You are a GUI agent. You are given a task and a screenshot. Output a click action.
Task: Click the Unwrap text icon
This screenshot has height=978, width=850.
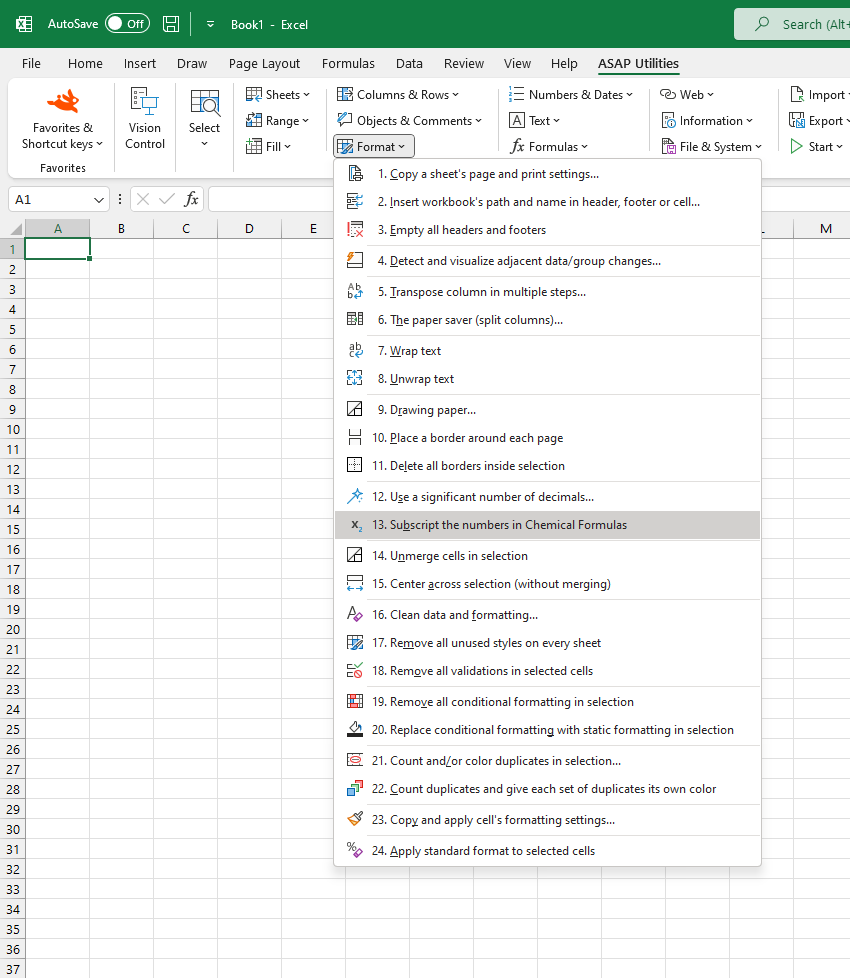355,378
